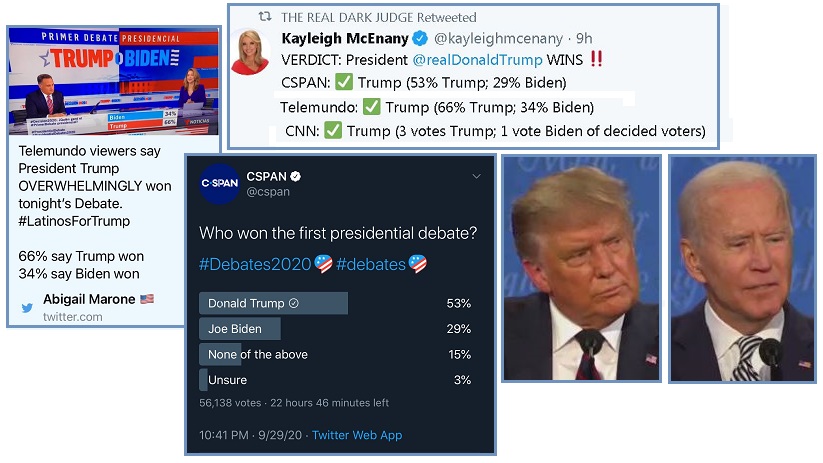The image size is (823, 463).
Task: Expand the CSPAN tweet options chevron
Action: (x=477, y=177)
